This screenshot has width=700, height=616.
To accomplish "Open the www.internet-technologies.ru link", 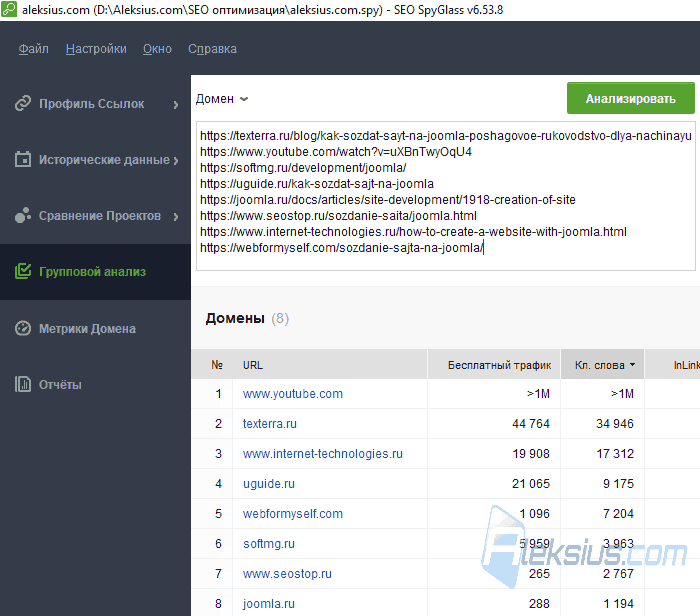I will tap(322, 454).
